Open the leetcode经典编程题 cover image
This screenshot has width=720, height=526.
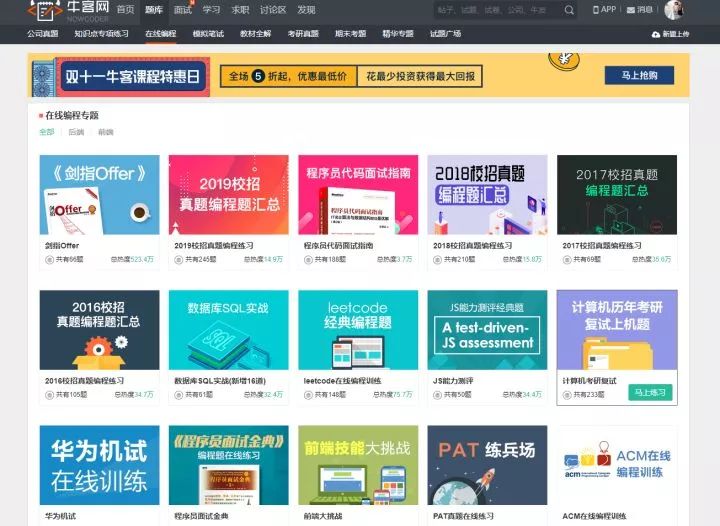coord(358,330)
